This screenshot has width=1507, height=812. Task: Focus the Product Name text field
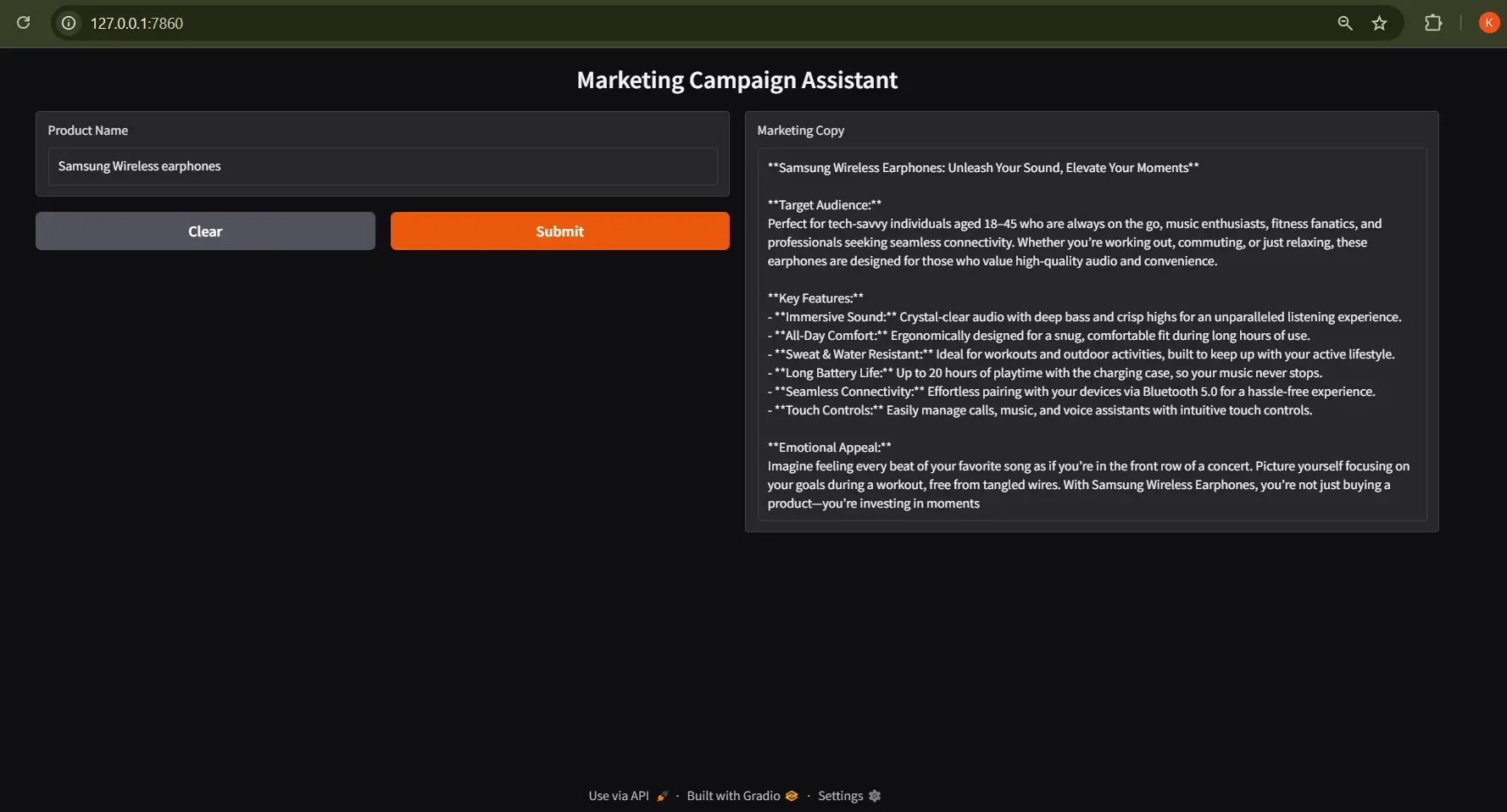click(x=382, y=166)
